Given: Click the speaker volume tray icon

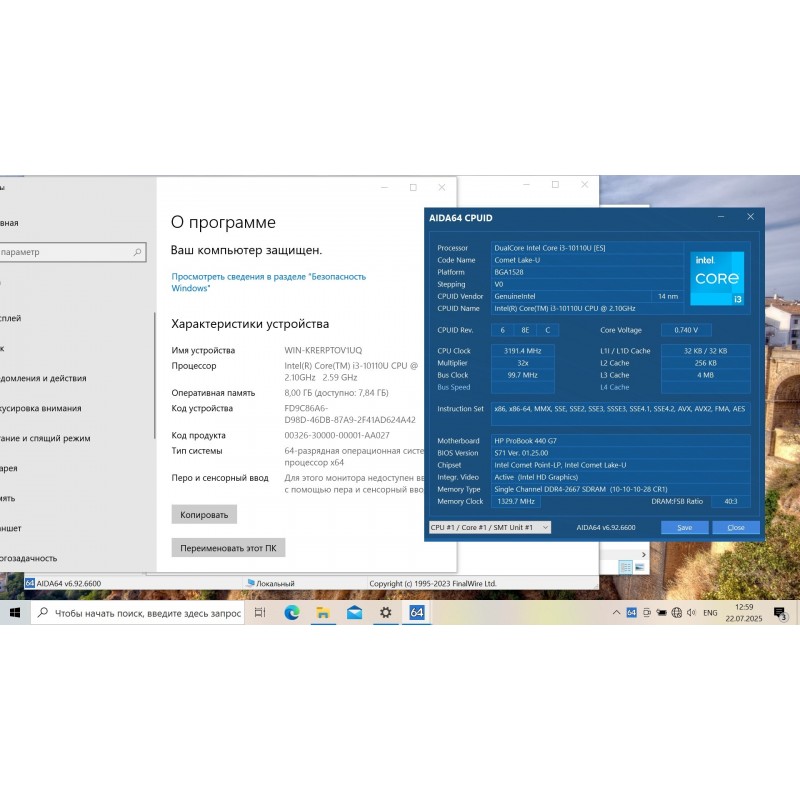Looking at the screenshot, I should tap(691, 613).
